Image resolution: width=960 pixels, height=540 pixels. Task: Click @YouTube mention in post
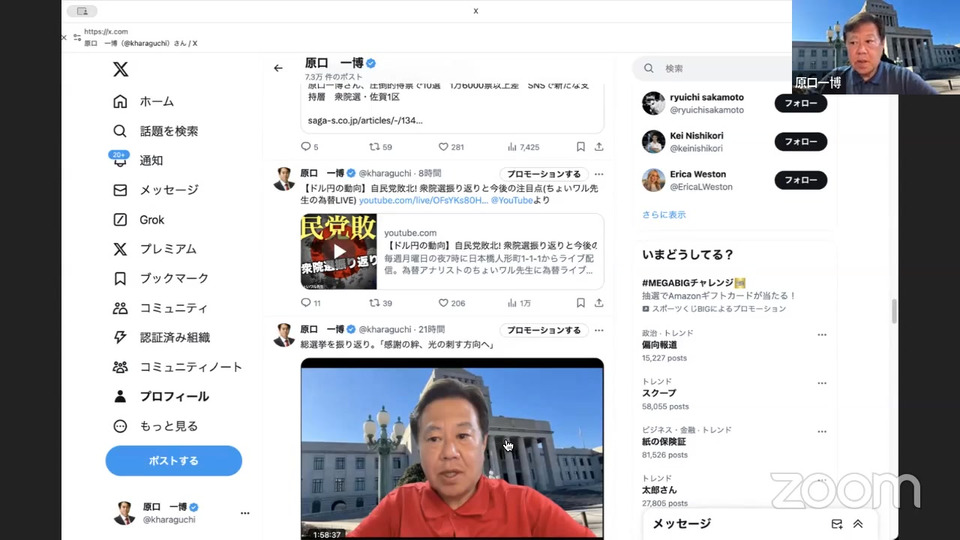point(512,200)
